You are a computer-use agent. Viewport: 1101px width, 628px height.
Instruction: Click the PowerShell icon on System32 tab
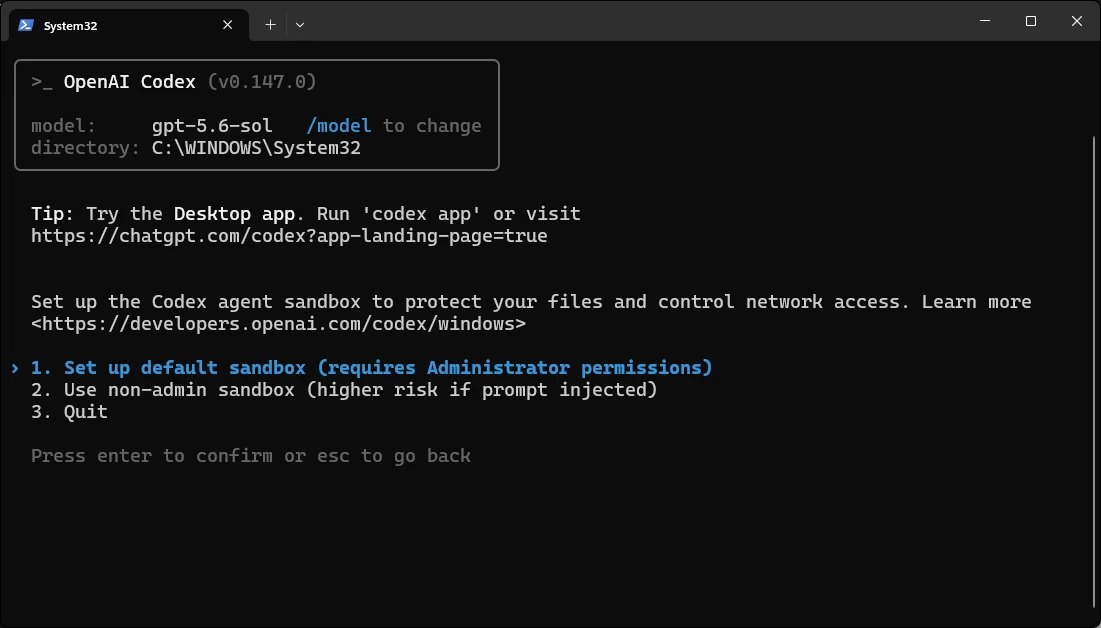tap(26, 25)
